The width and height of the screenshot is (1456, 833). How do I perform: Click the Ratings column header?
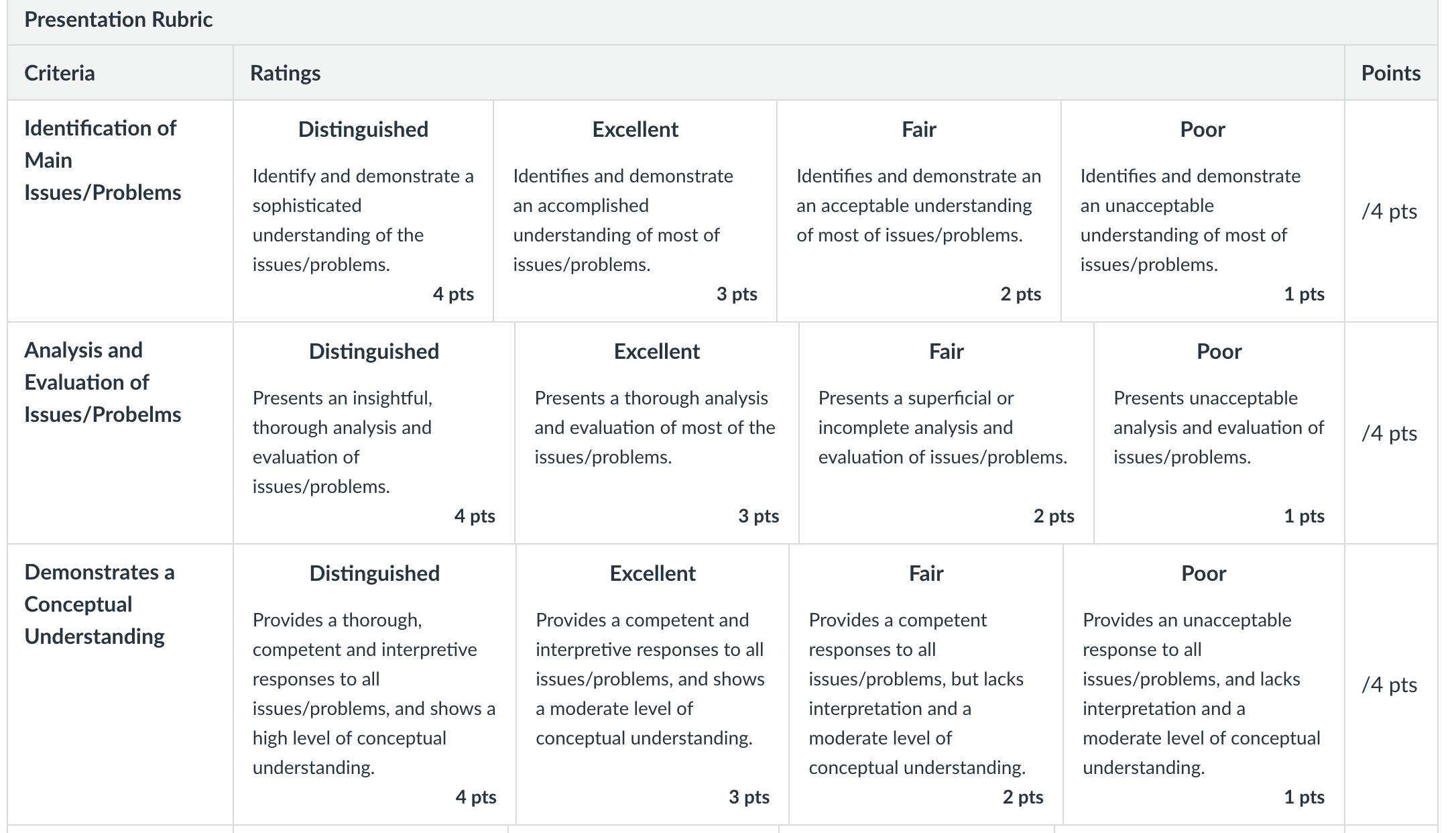pos(286,72)
